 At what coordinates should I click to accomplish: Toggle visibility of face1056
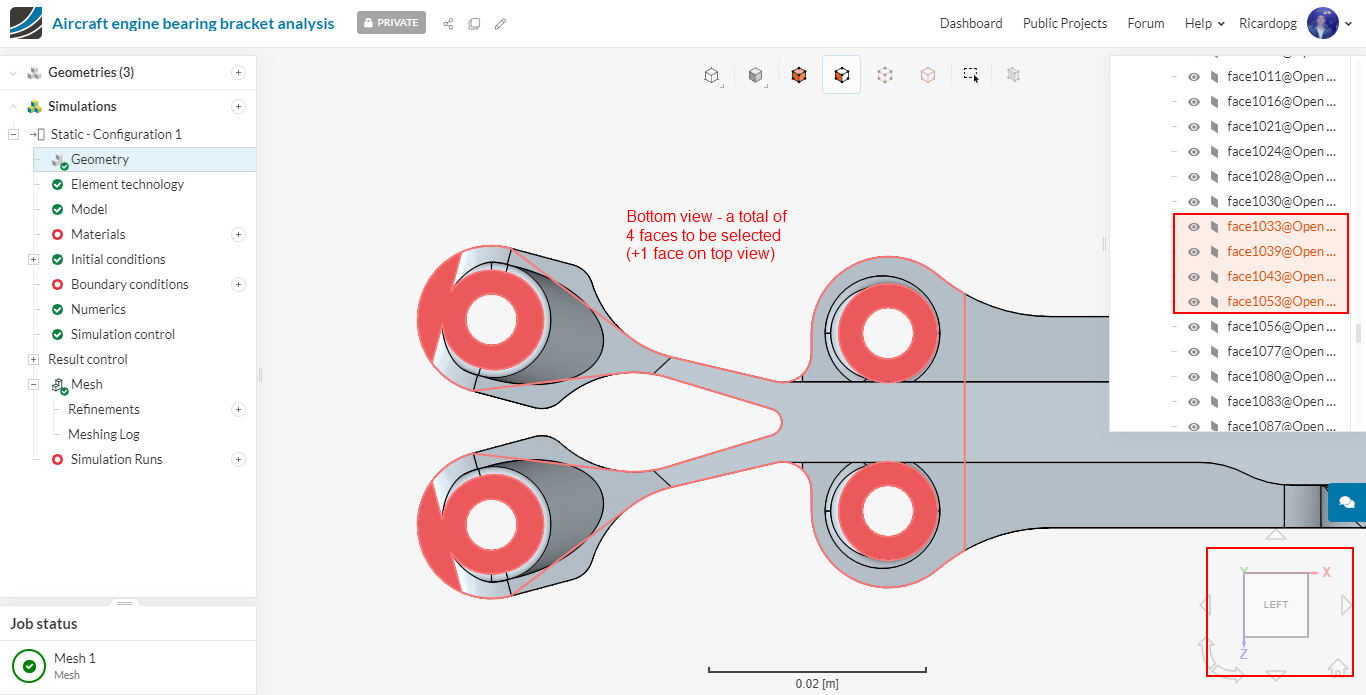point(1193,326)
